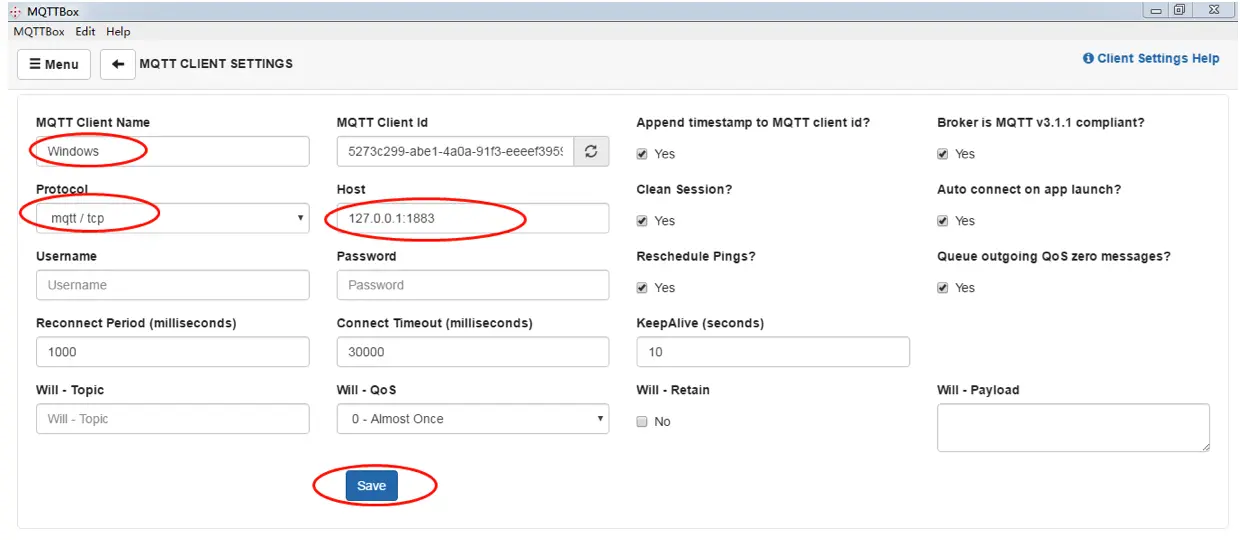Toggle Append timestamp to MQTT client id checkbox
Screen dimensions: 1240x540
pos(643,154)
